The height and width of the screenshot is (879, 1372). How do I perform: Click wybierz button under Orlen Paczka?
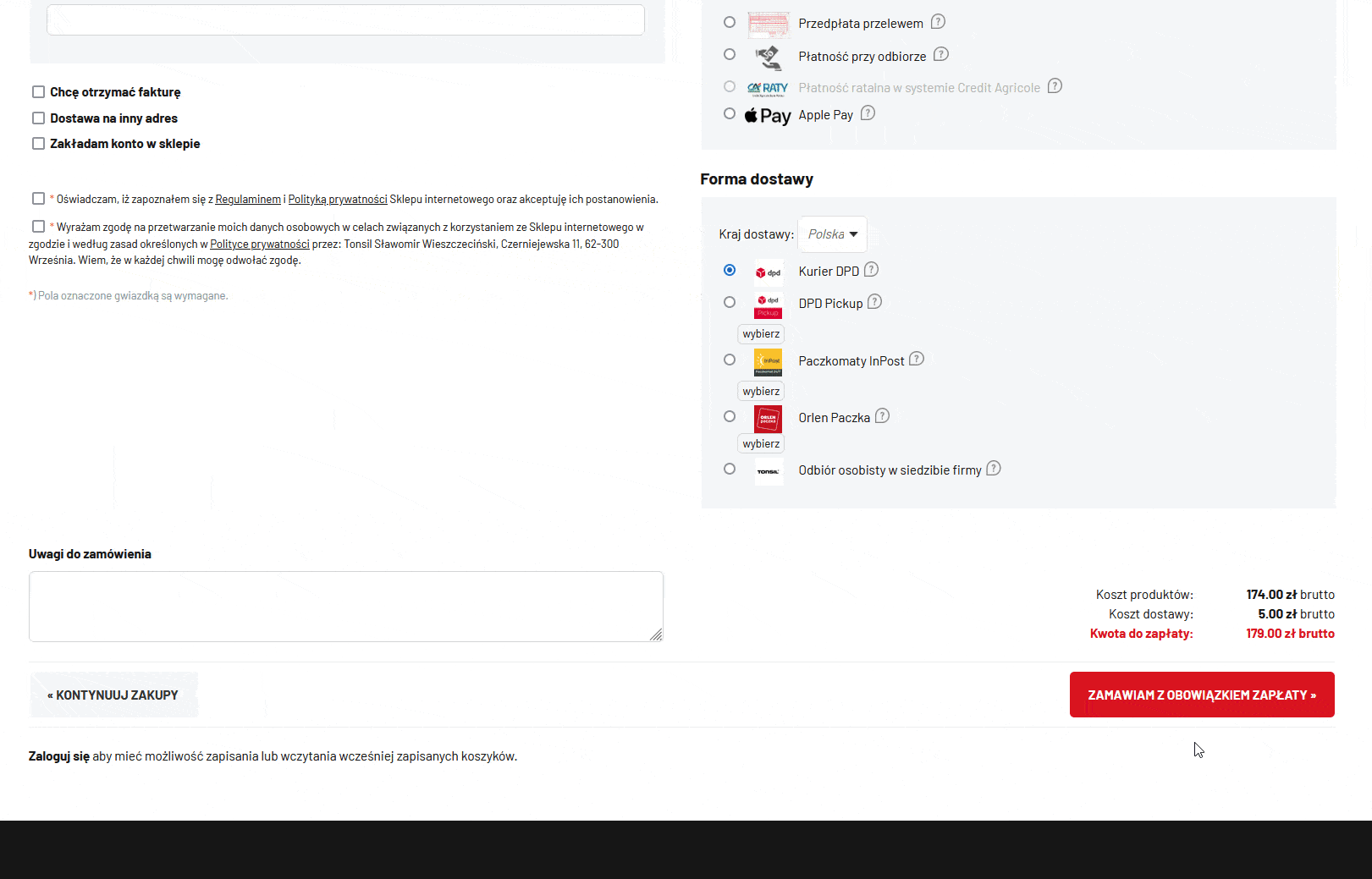[x=761, y=444]
